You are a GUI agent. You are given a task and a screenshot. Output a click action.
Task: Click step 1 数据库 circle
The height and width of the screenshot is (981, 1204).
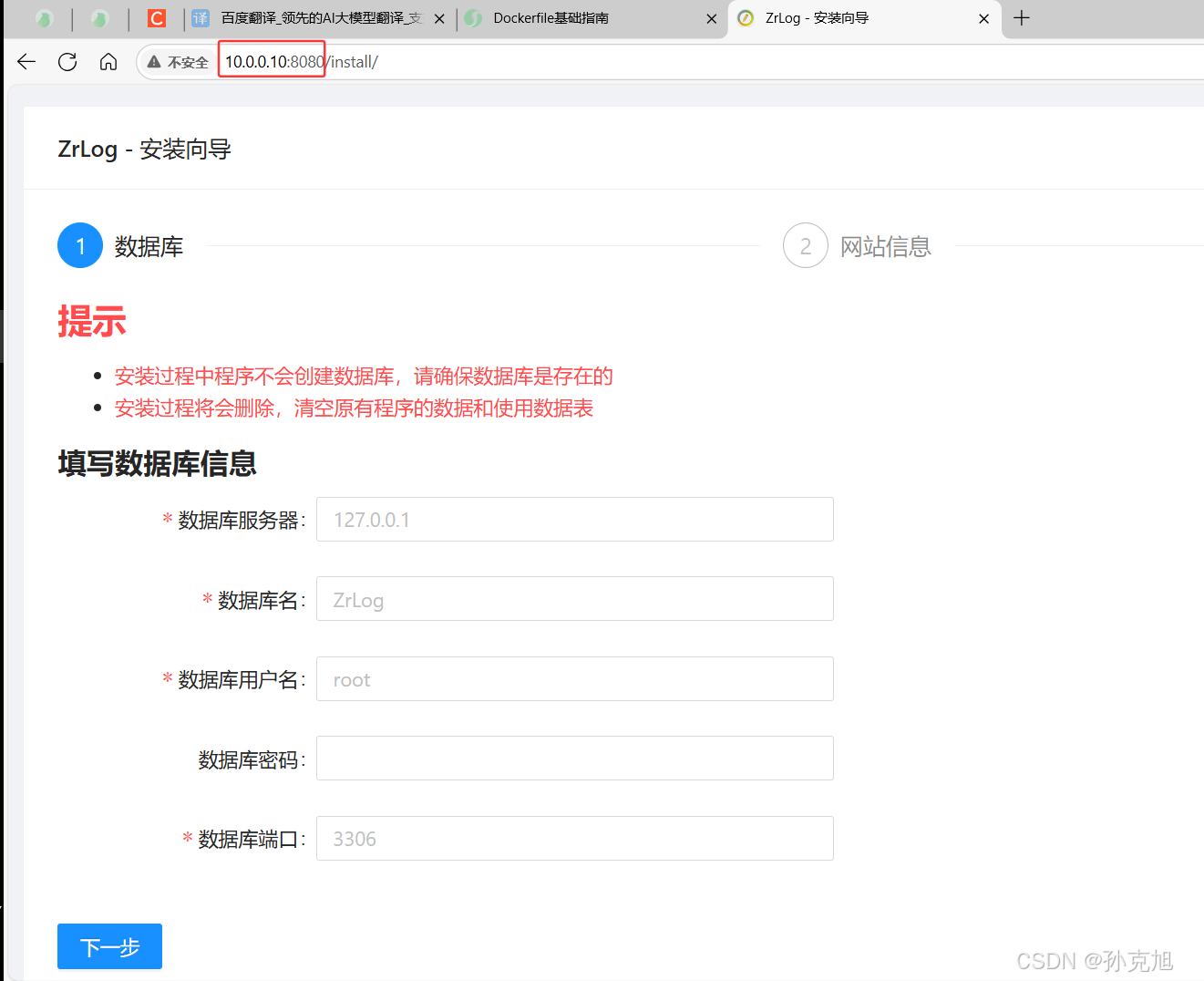click(80, 245)
